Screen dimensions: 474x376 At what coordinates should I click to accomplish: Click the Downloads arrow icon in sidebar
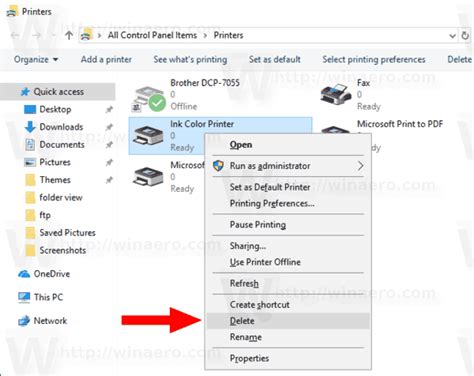30,127
